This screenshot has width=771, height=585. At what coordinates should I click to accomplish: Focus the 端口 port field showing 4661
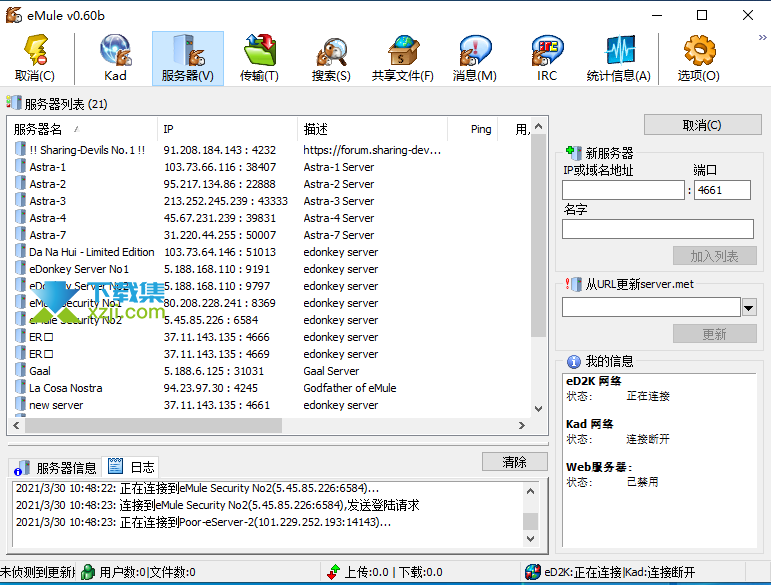[x=722, y=190]
